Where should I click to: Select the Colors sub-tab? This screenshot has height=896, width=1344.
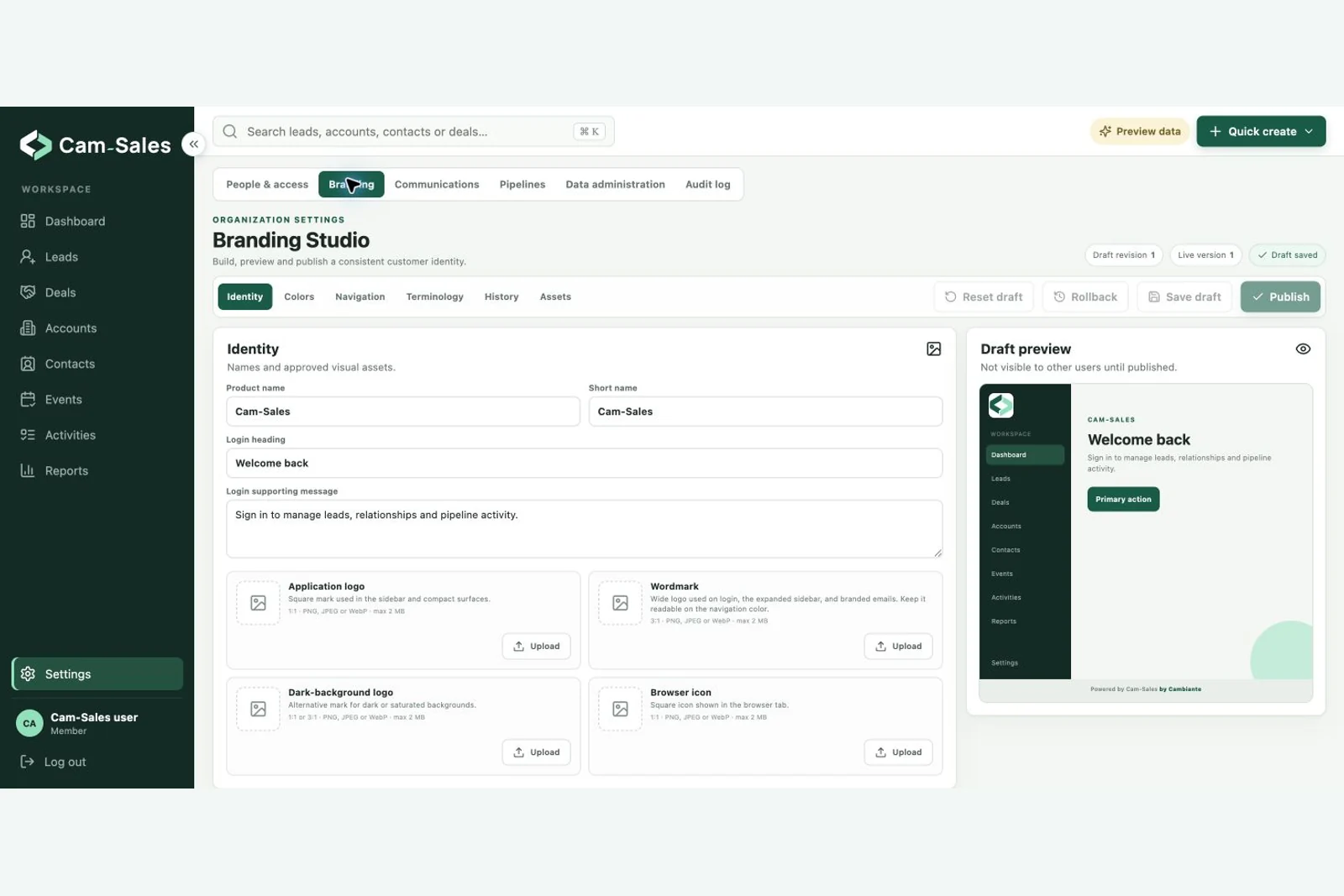[x=299, y=296]
